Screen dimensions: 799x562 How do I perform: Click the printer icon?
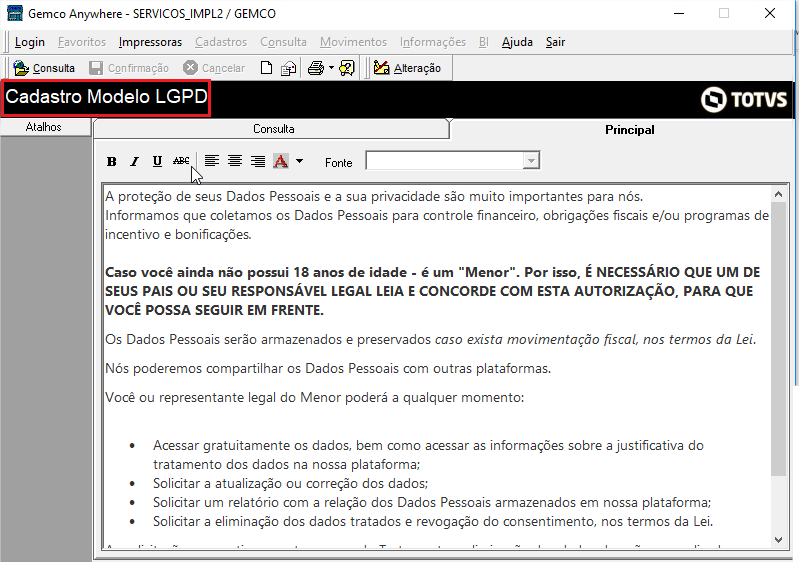click(x=316, y=68)
